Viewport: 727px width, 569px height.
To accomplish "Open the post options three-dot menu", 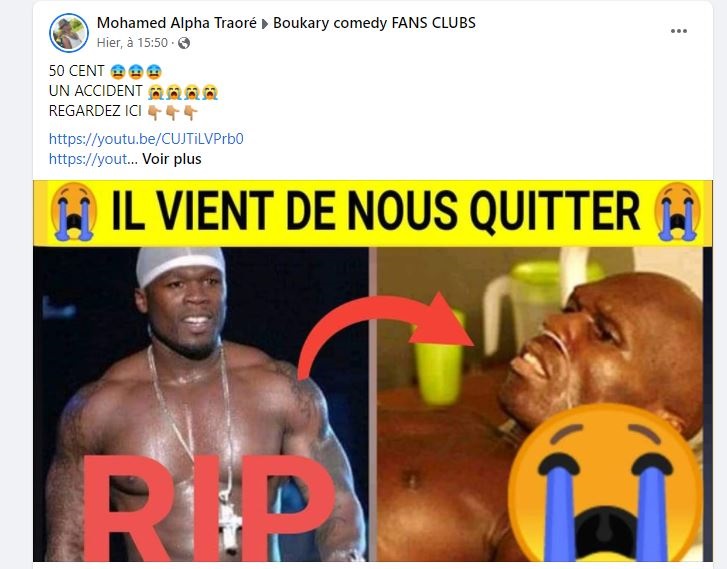I will point(678,31).
